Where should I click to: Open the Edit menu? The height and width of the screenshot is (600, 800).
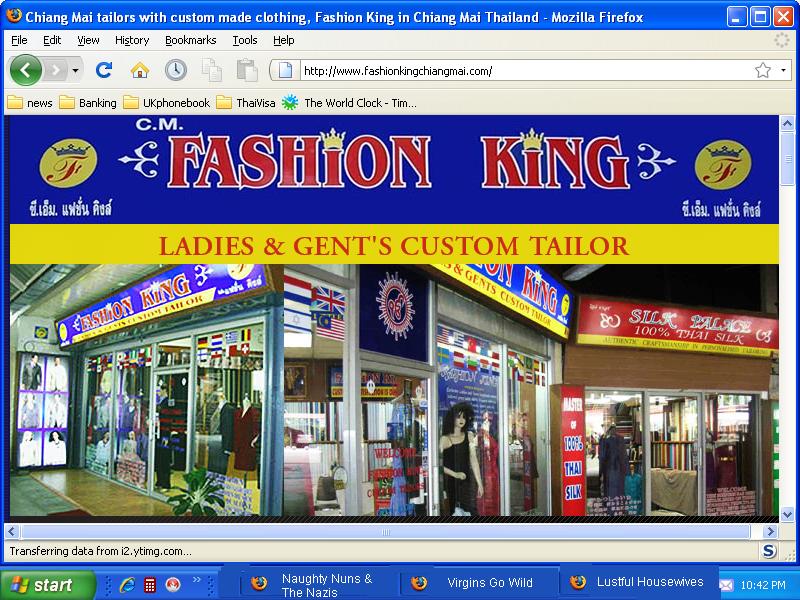[x=52, y=40]
